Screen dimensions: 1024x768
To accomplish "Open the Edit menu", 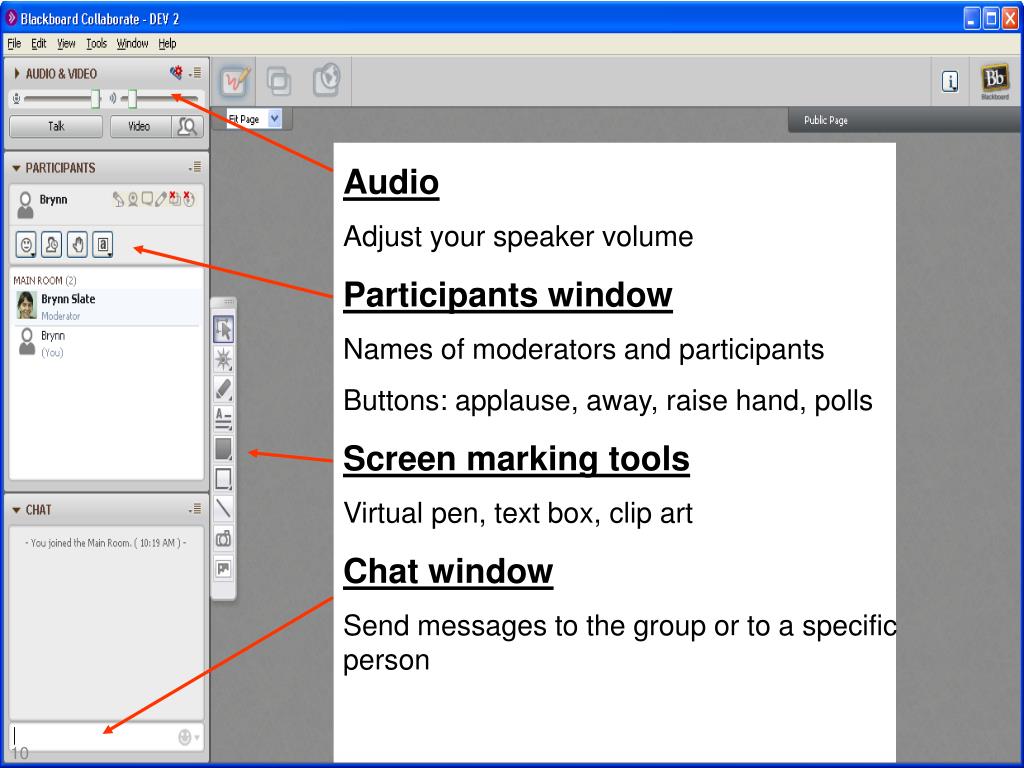I will [39, 43].
